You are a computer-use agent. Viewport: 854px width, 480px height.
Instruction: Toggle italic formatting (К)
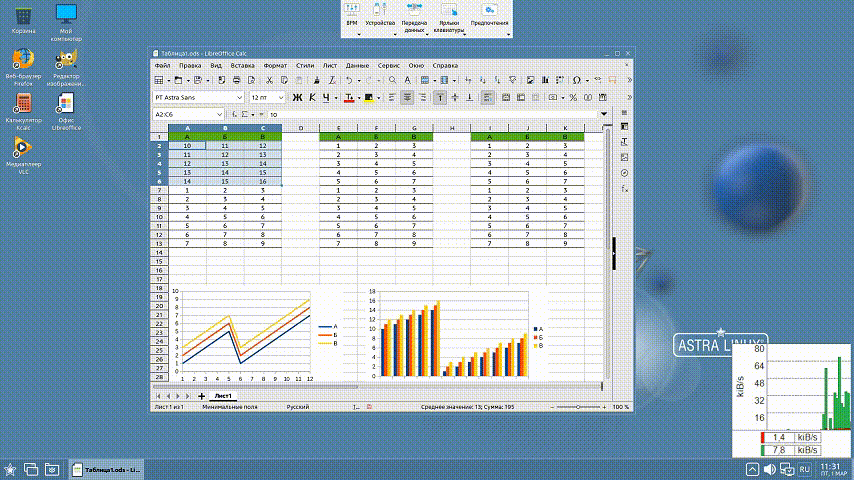point(312,97)
